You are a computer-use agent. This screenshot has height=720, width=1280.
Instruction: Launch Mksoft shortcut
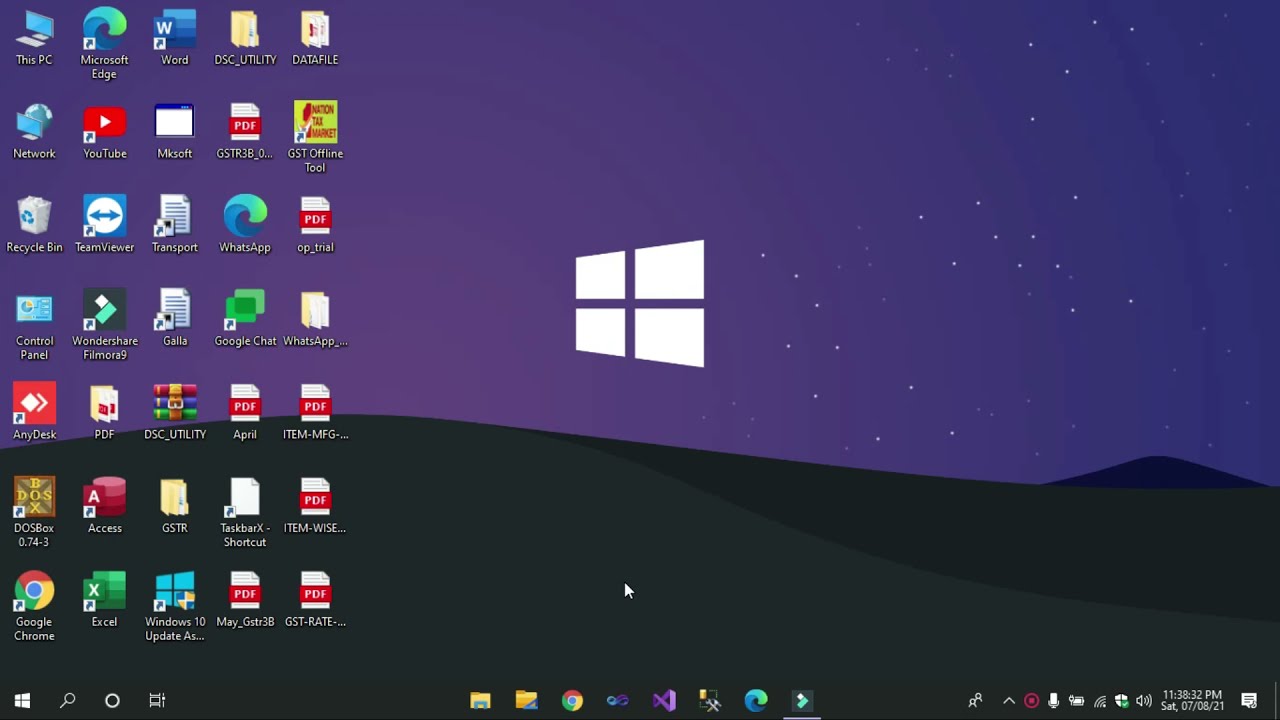(x=175, y=132)
